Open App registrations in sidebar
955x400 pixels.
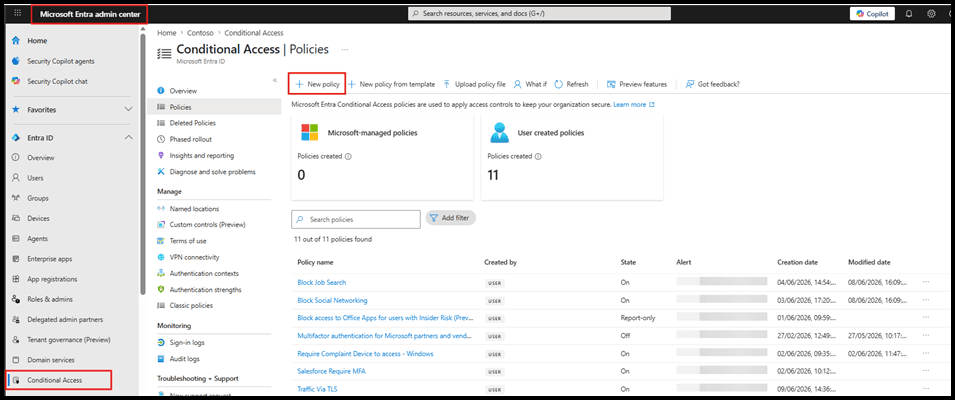52,279
